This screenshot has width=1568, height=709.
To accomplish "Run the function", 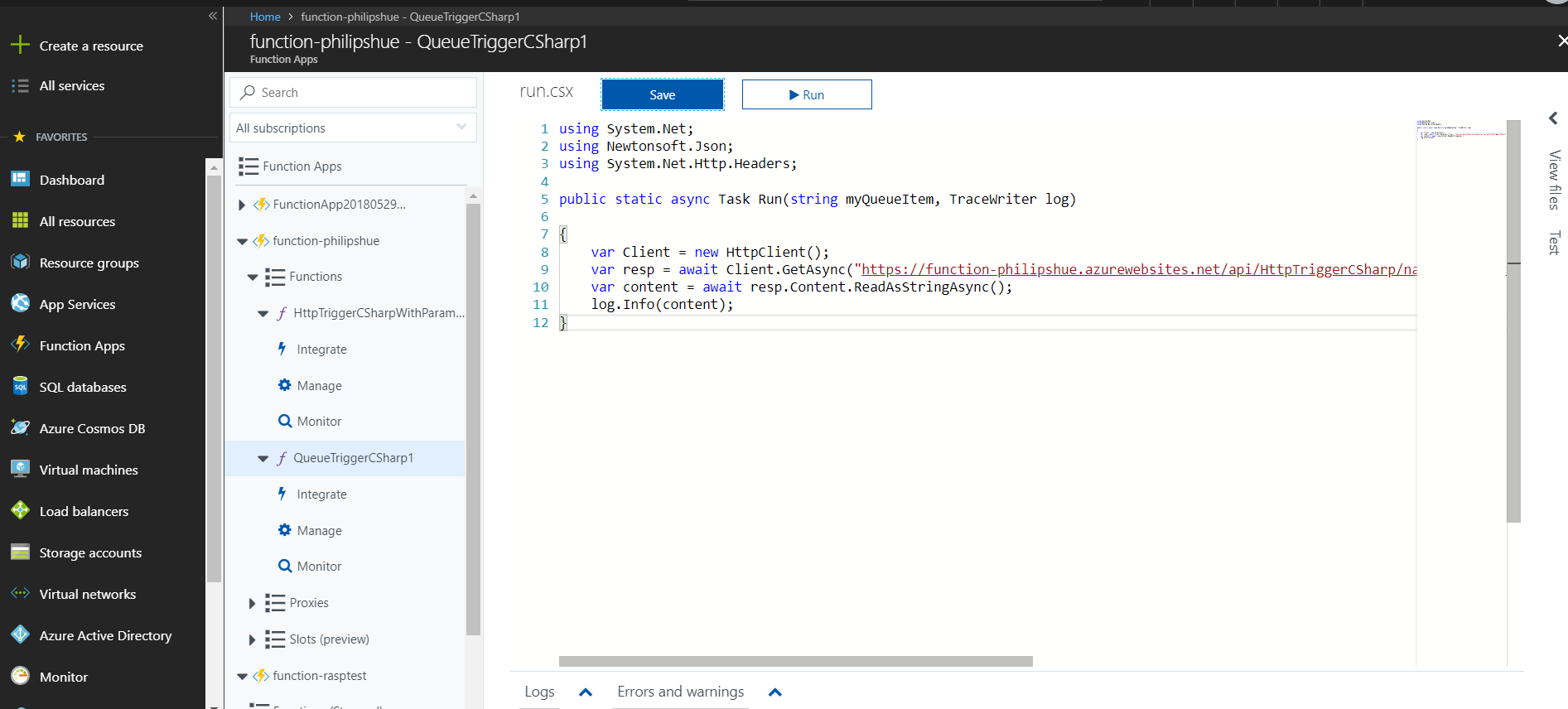I will 807,94.
